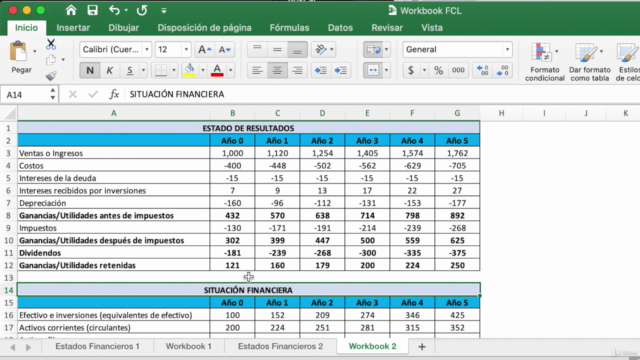Open Estados Financieros 2 sheet
This screenshot has height=360, width=640.
click(280, 346)
